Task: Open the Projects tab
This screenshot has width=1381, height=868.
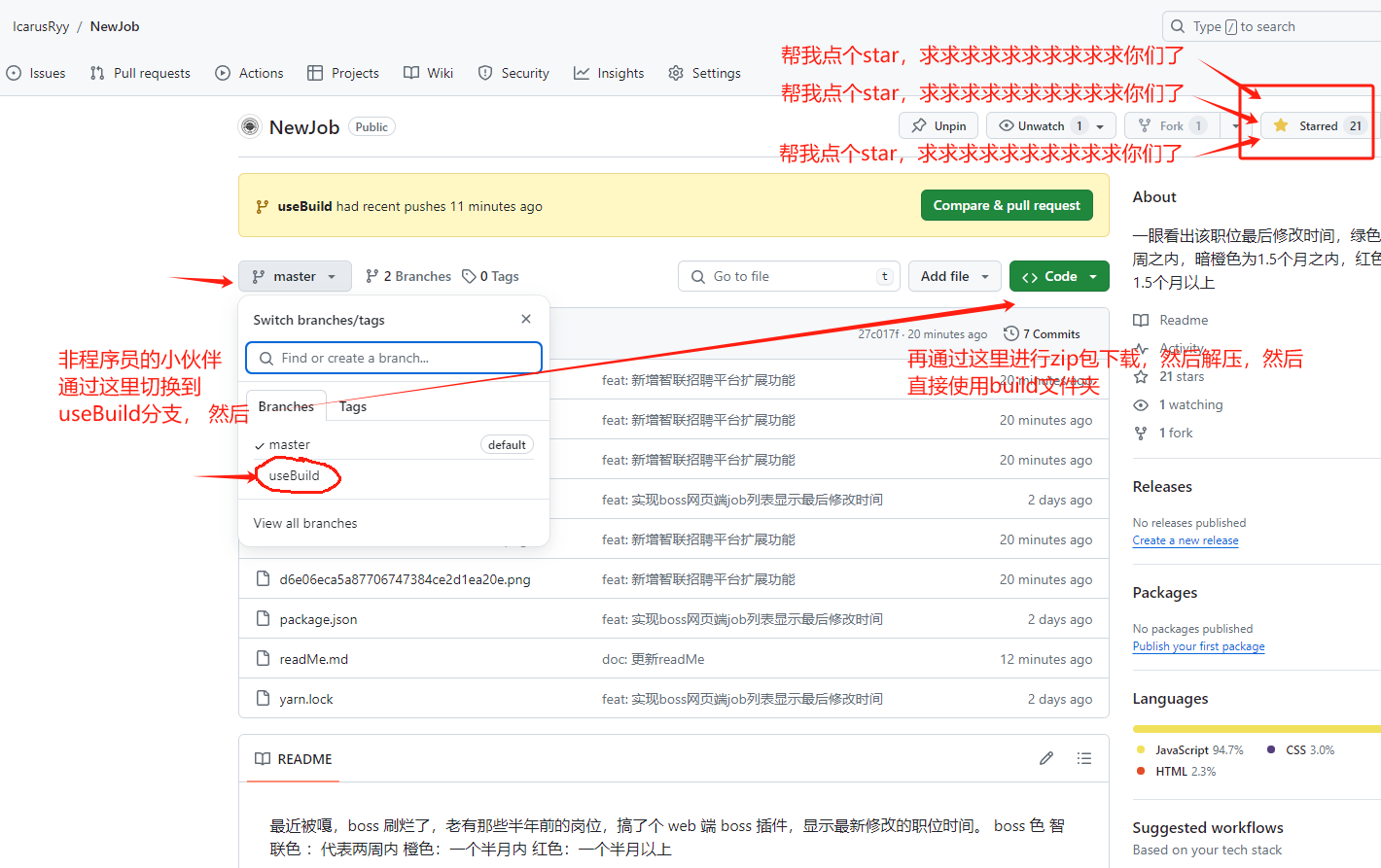Action: 343,73
